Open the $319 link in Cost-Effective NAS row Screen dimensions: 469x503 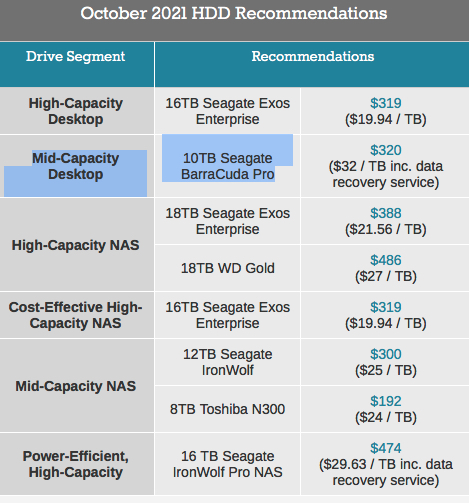386,307
